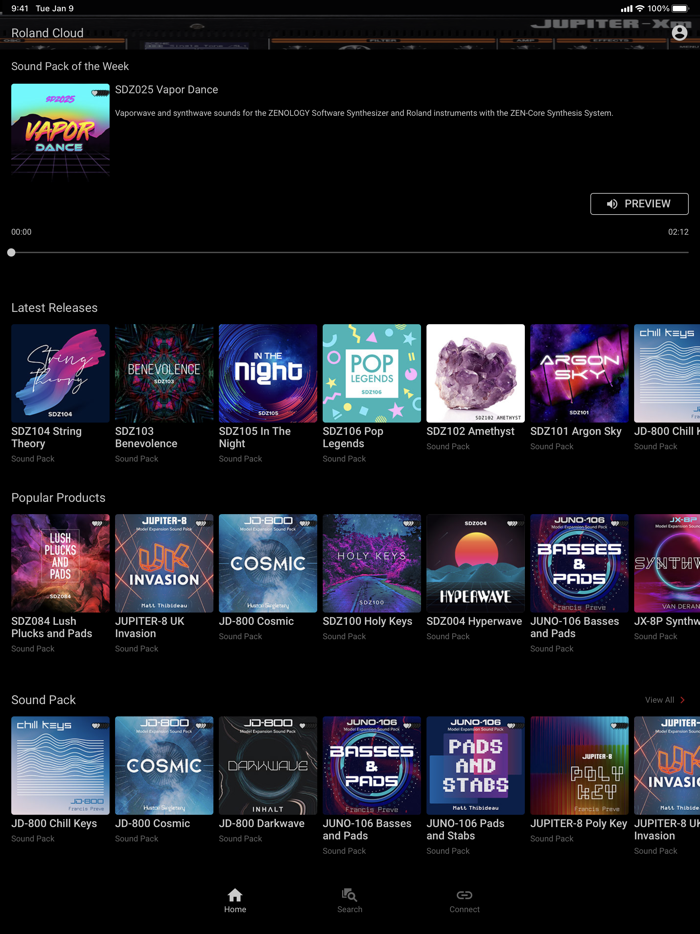This screenshot has height=934, width=700.
Task: Open Popular Products JUPITER-8 UK Invasion cover
Action: point(164,563)
